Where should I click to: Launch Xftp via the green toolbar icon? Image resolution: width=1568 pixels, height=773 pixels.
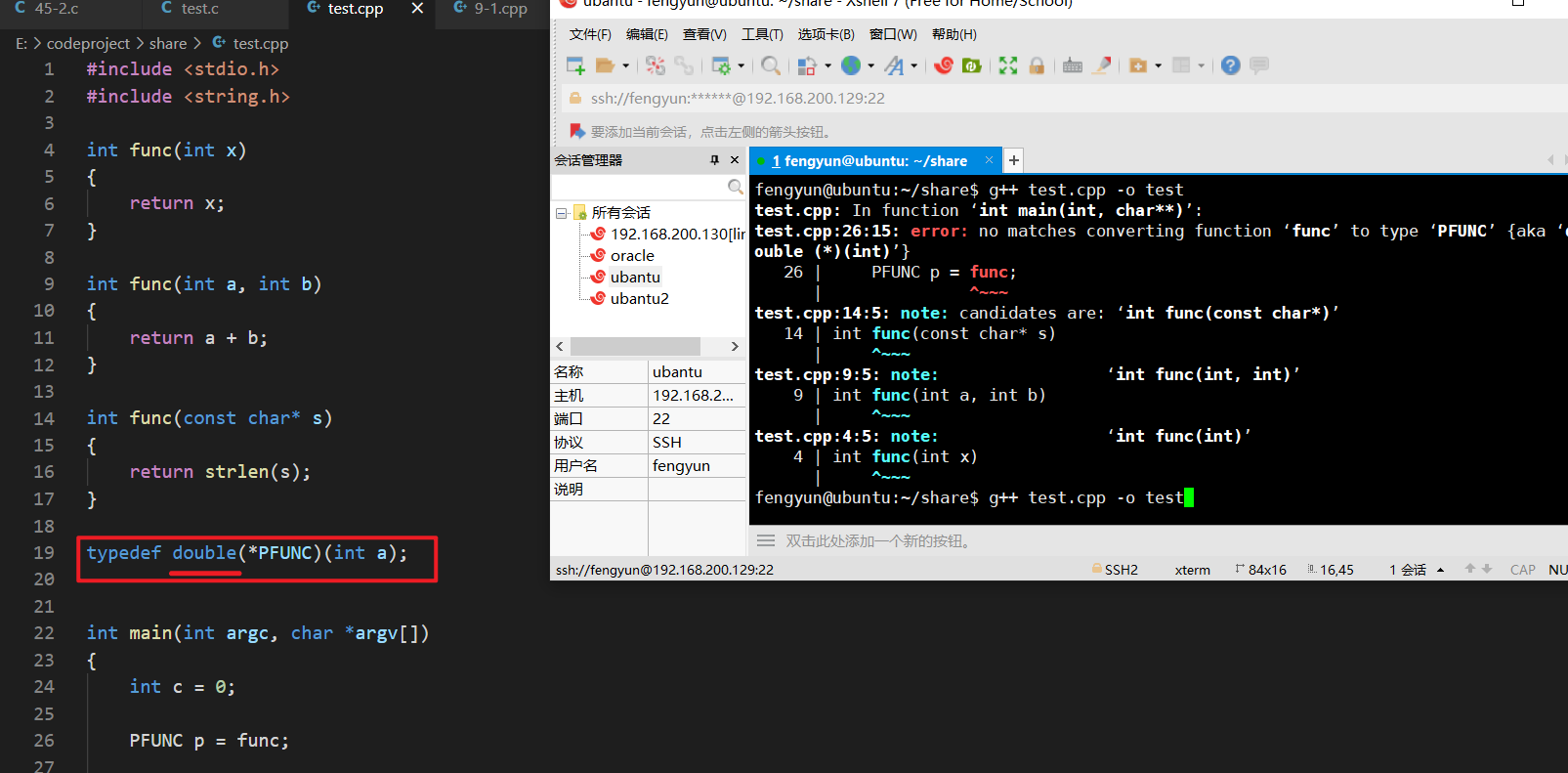pyautogui.click(x=972, y=65)
